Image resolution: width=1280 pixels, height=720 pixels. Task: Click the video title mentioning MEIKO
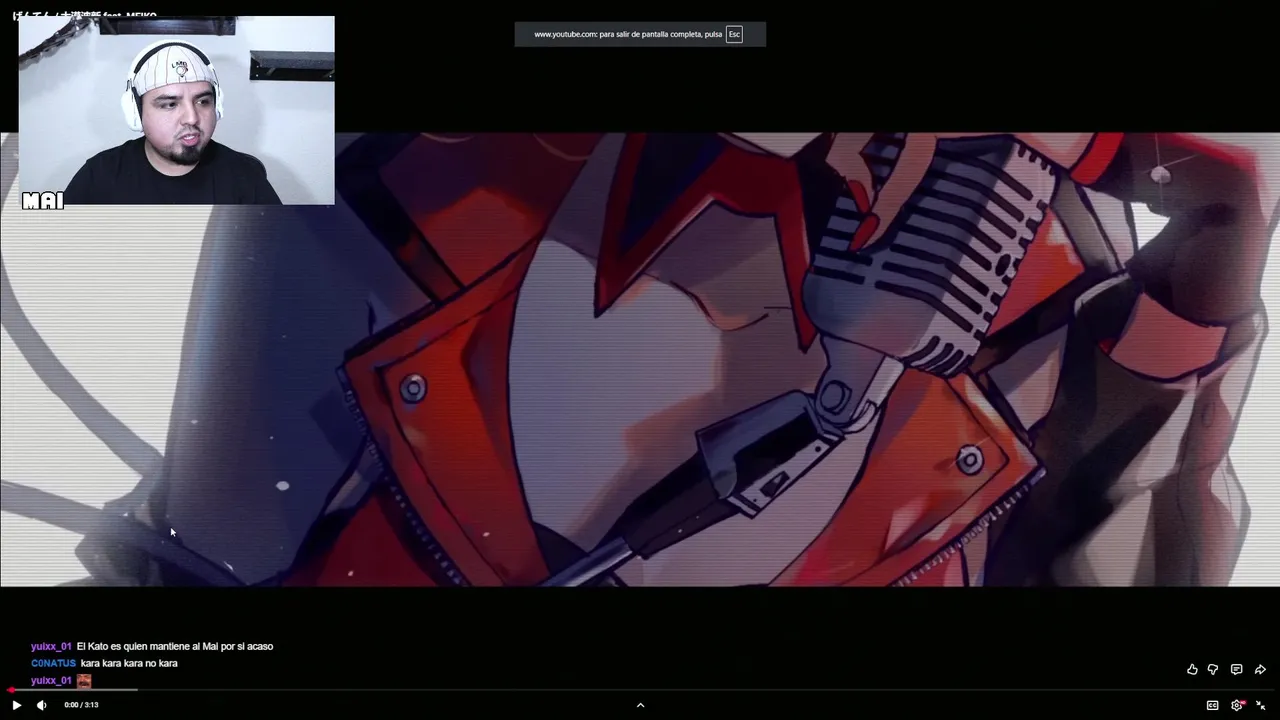84,16
